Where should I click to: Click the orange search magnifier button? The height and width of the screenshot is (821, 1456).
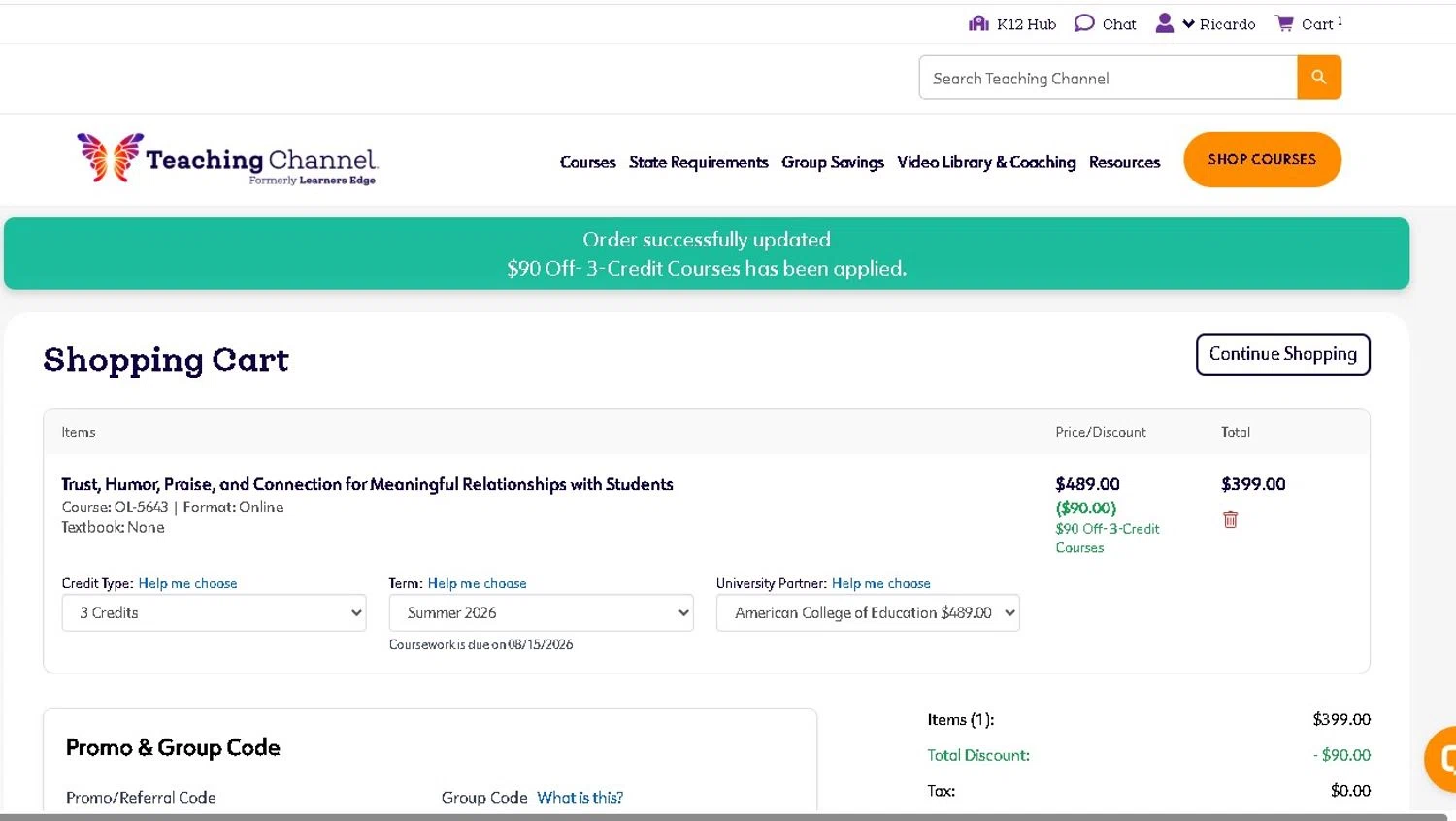(1319, 77)
